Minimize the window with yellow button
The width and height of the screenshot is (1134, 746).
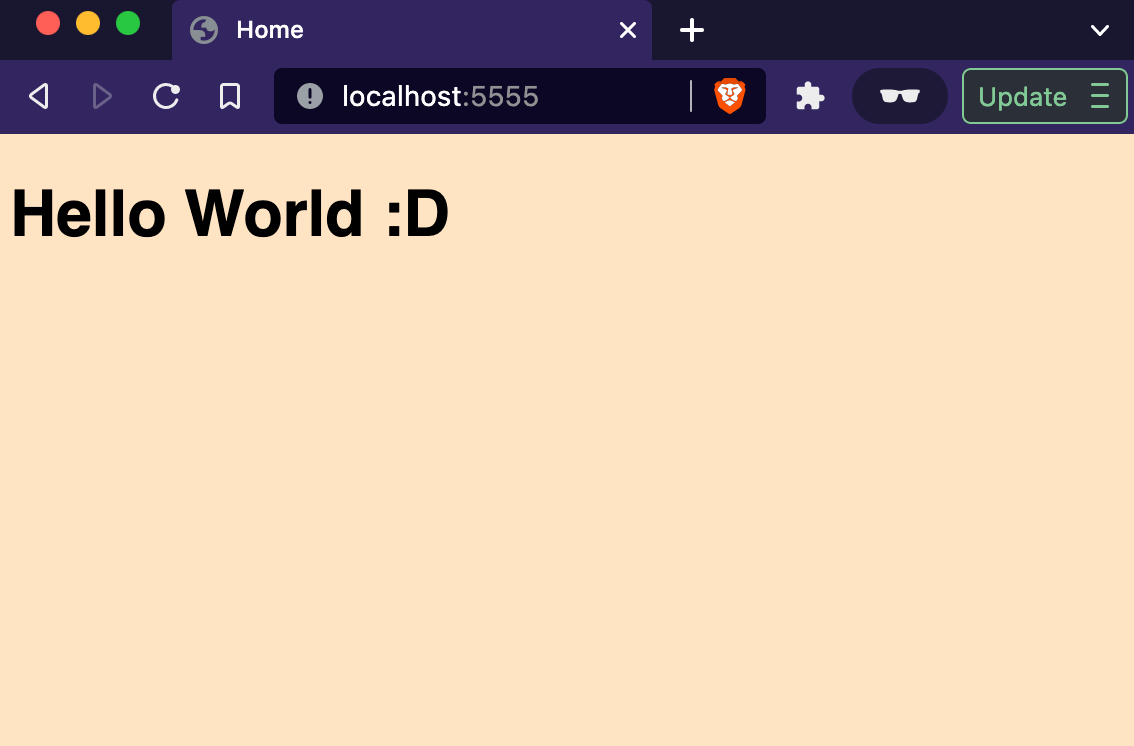coord(88,23)
